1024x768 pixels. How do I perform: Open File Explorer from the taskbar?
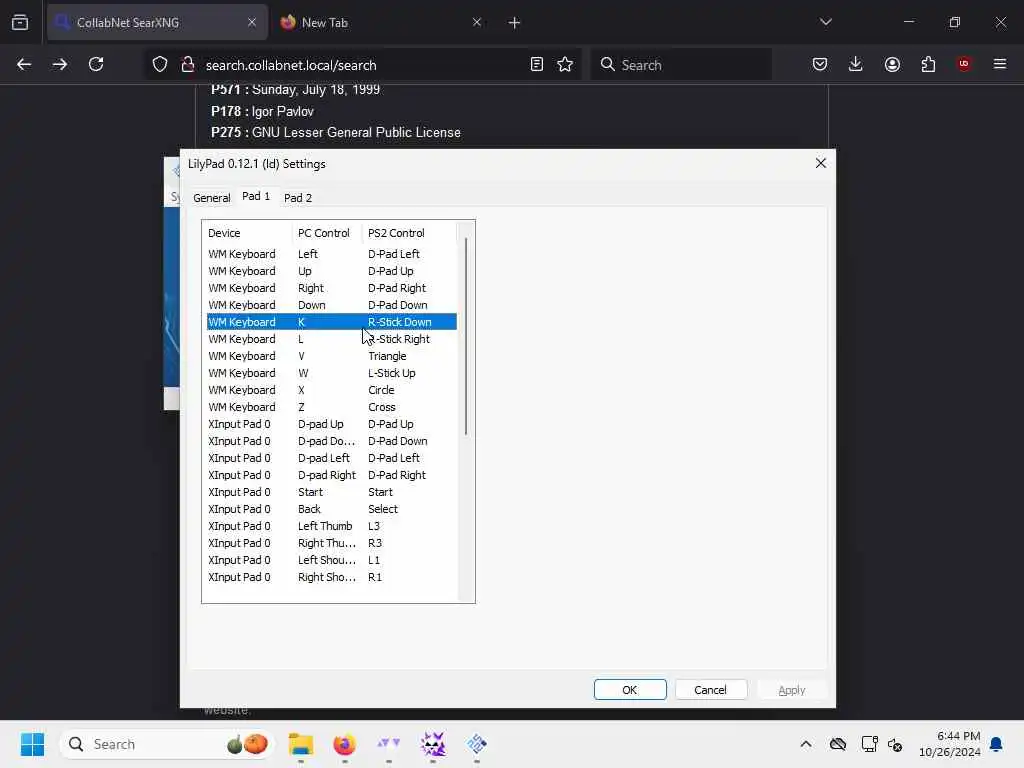tap(301, 744)
